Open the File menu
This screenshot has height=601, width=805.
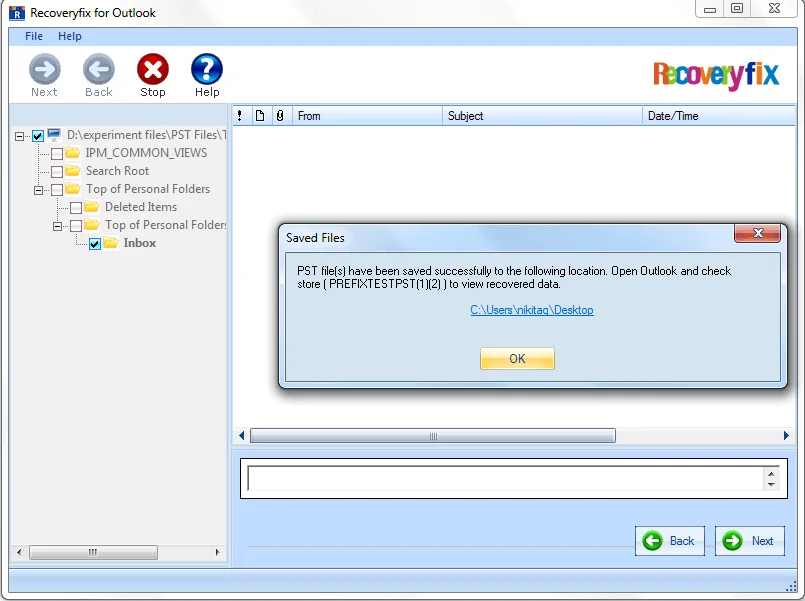pos(34,36)
